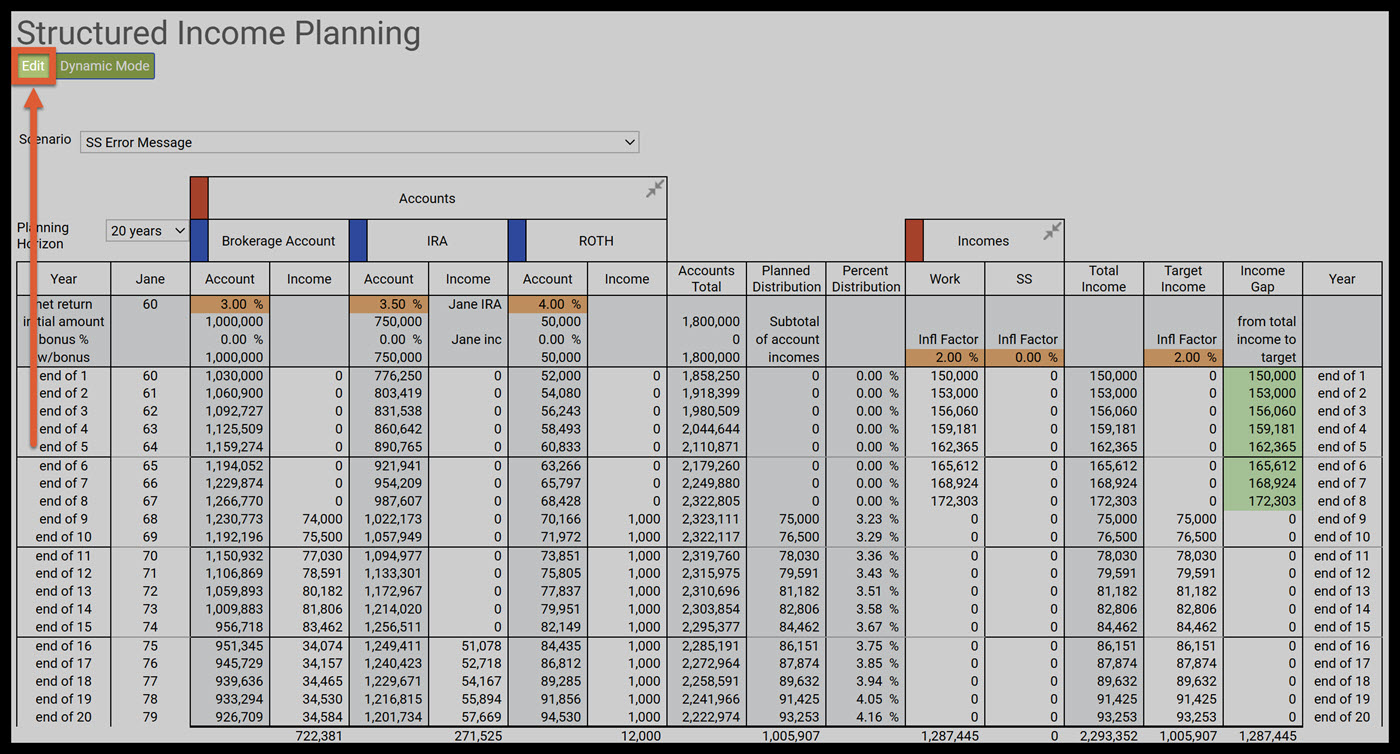The image size is (1400, 754).
Task: Click the red swatch beside Incomes header
Action: pyautogui.click(x=914, y=241)
